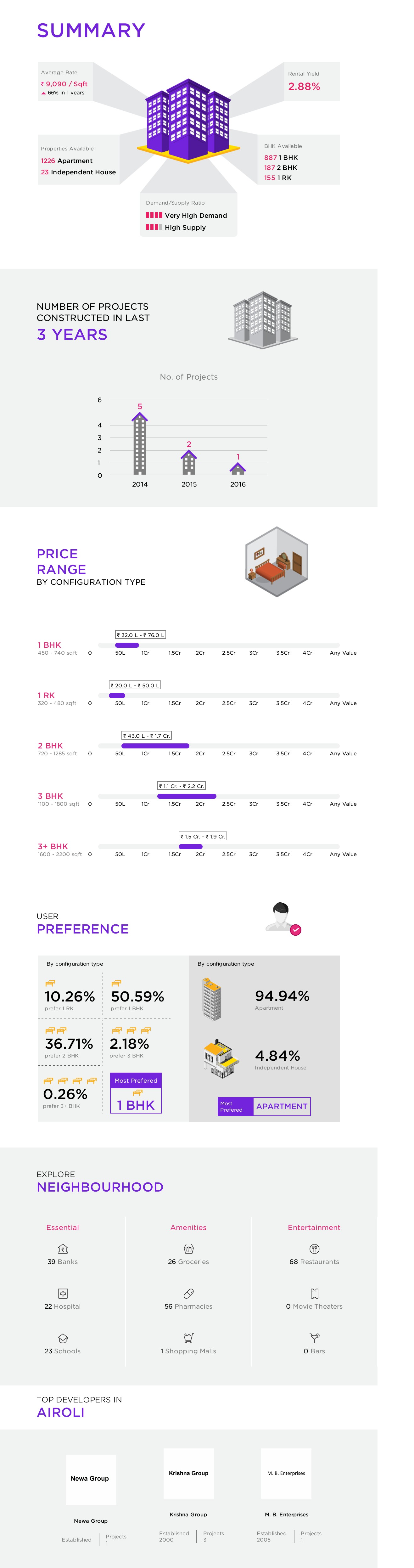Viewport: 414px width, 1568px height.
Task: Click the Banks icon under Essential
Action: tap(63, 1249)
